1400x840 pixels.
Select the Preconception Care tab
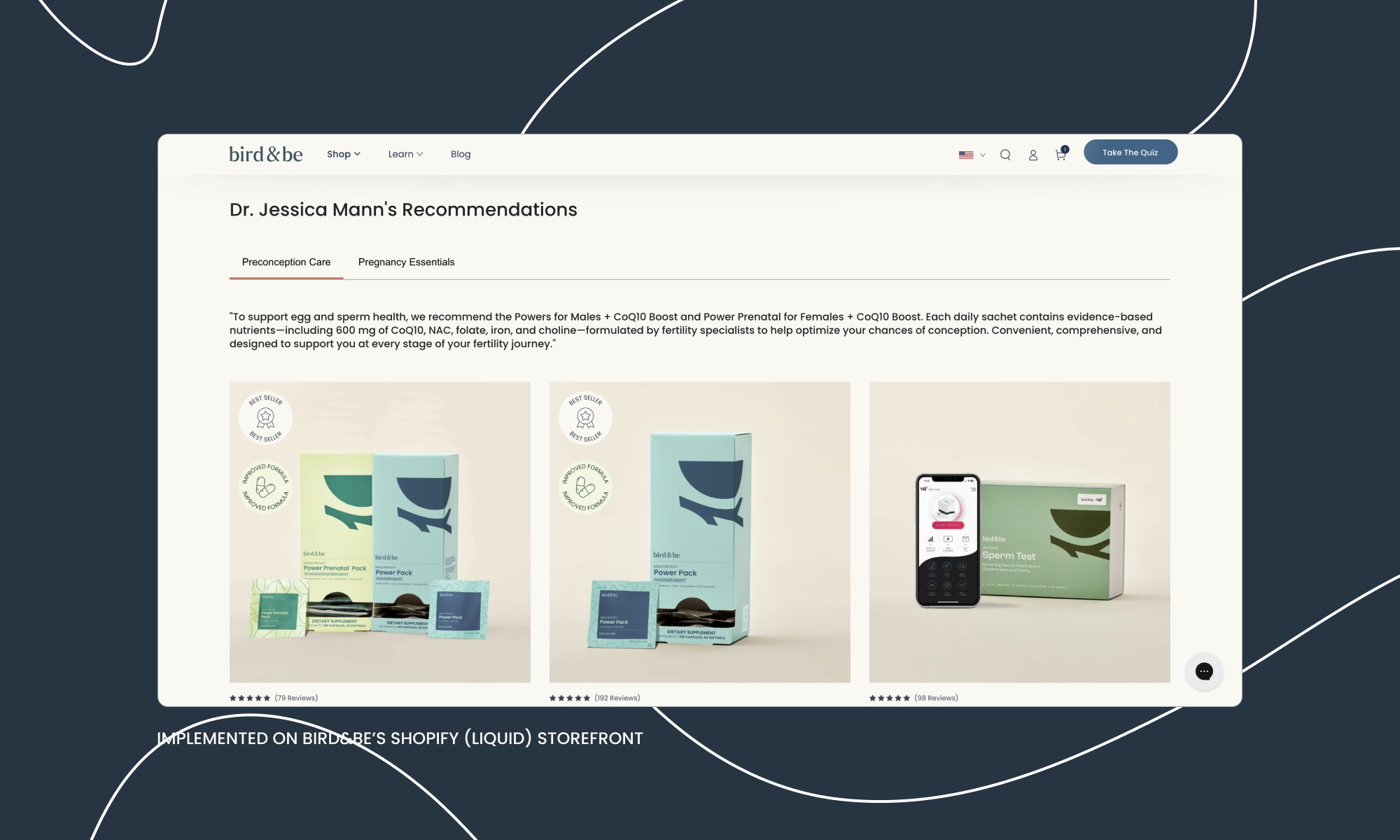tap(286, 262)
